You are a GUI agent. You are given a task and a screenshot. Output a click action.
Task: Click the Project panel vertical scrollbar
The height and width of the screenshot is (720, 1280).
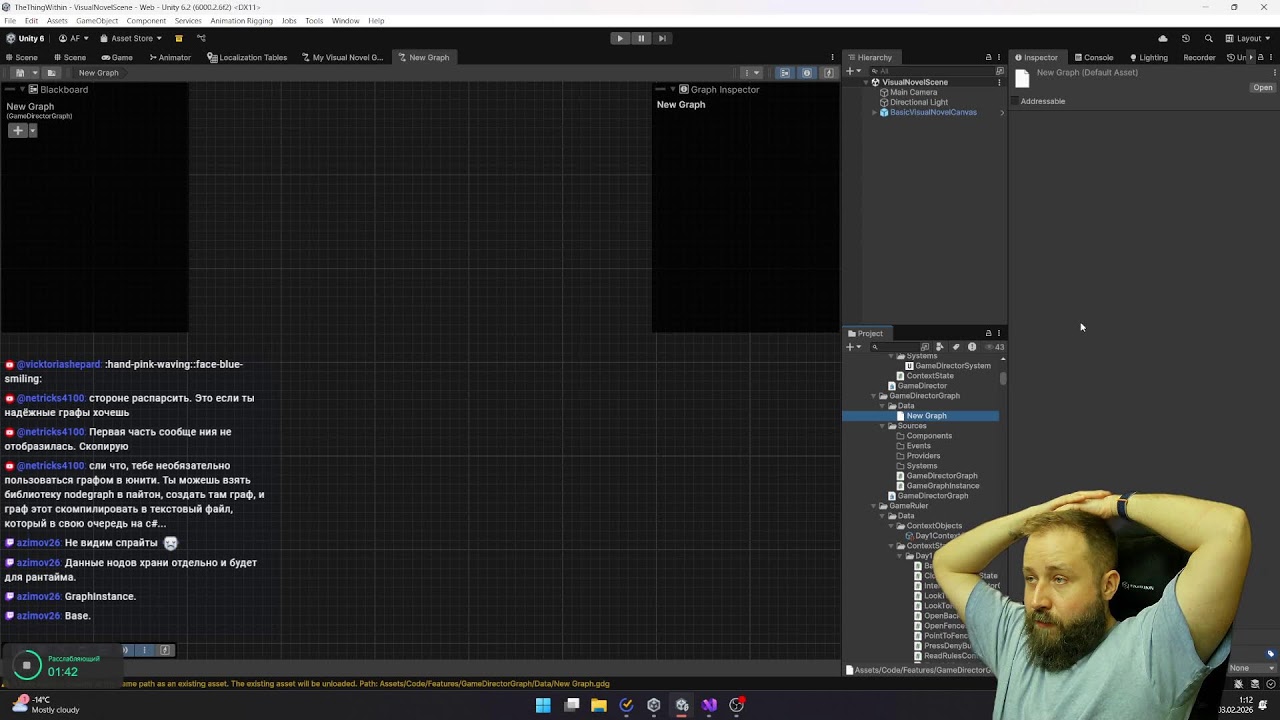(x=1003, y=378)
